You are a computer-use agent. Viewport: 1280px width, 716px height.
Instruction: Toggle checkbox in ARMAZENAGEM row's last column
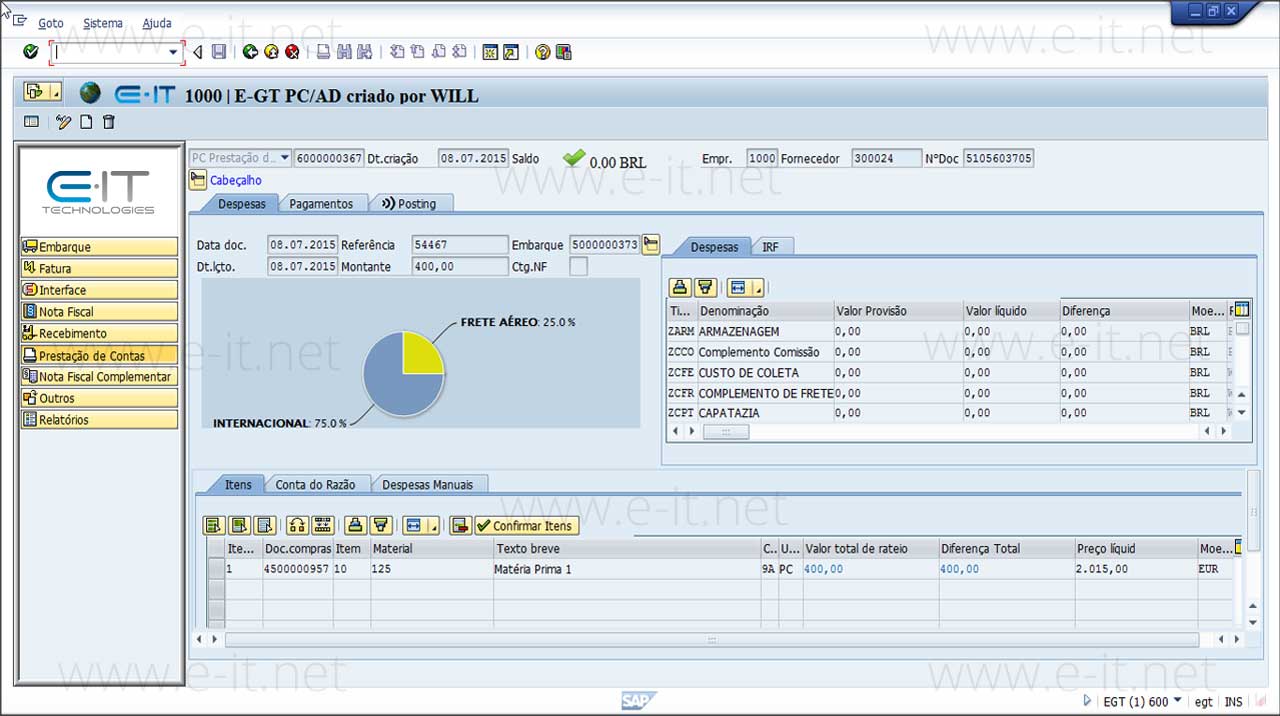1242,329
